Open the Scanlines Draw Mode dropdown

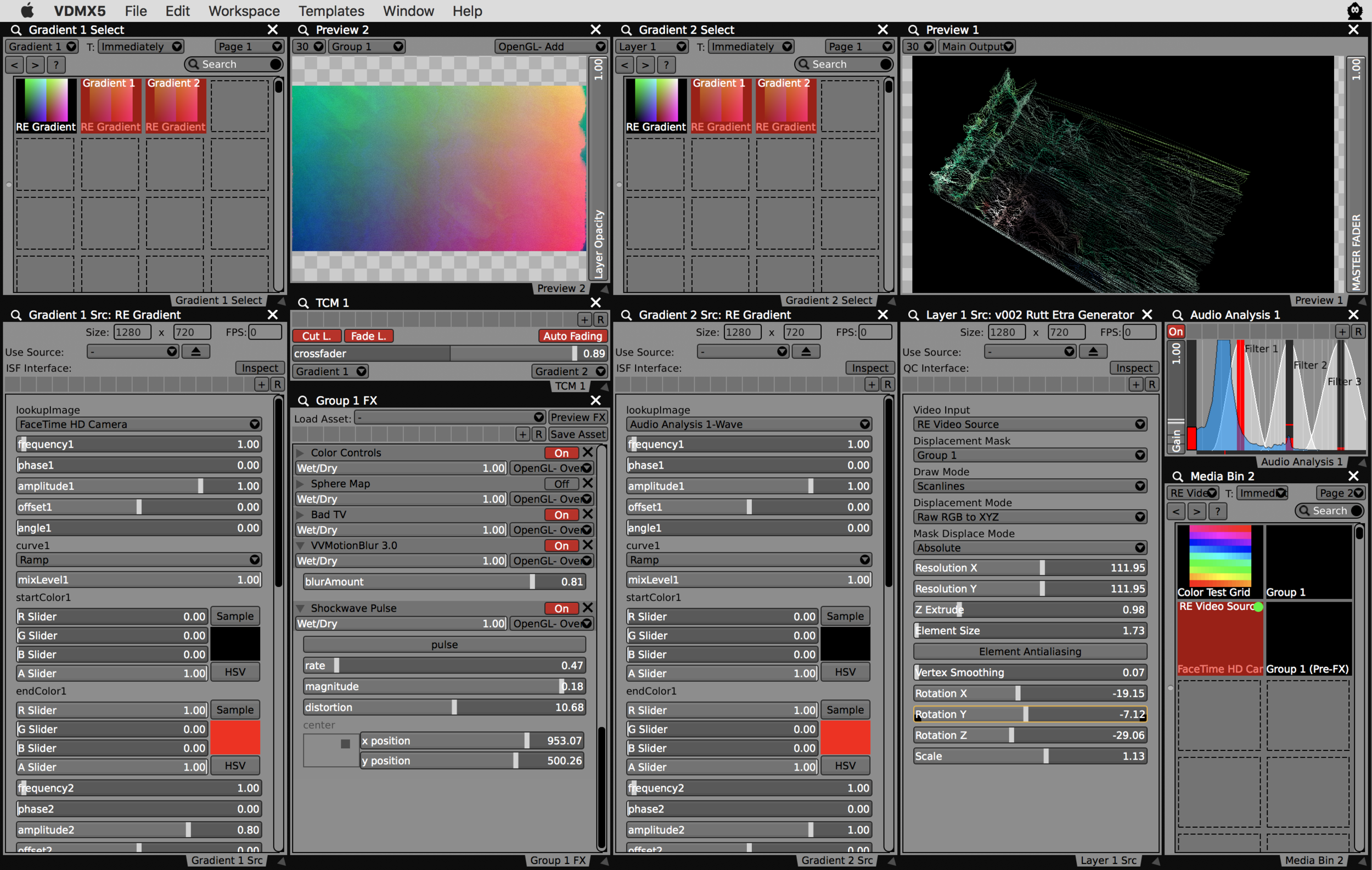[1030, 486]
